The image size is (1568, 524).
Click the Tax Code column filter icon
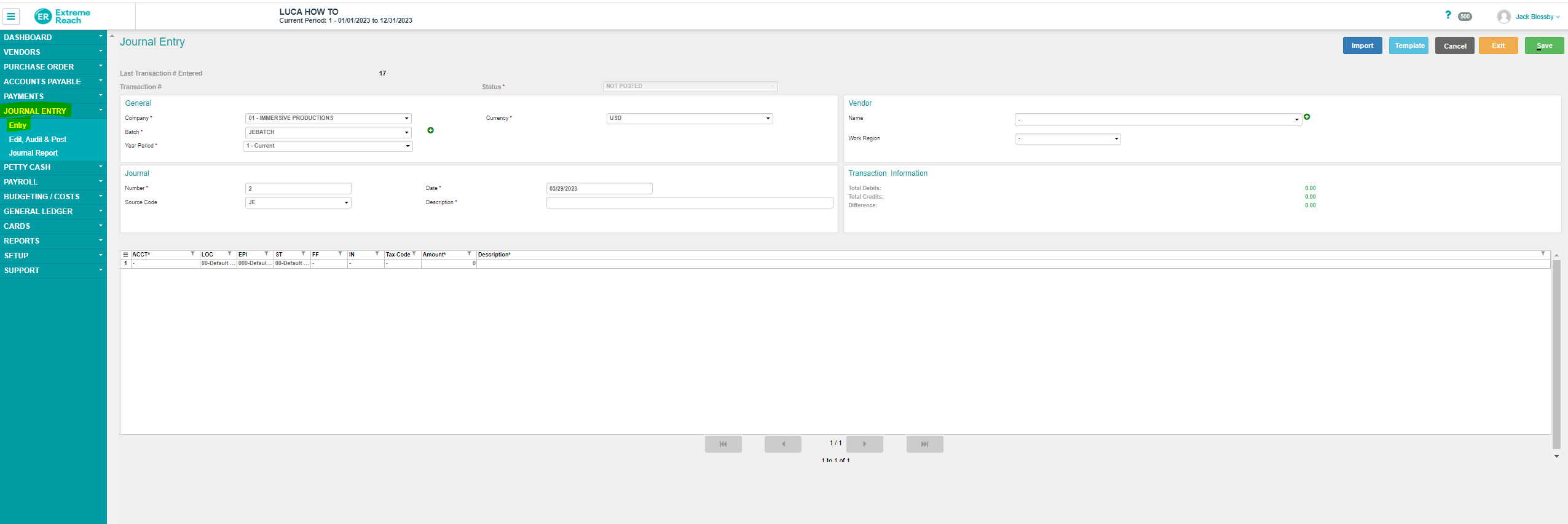(x=414, y=253)
